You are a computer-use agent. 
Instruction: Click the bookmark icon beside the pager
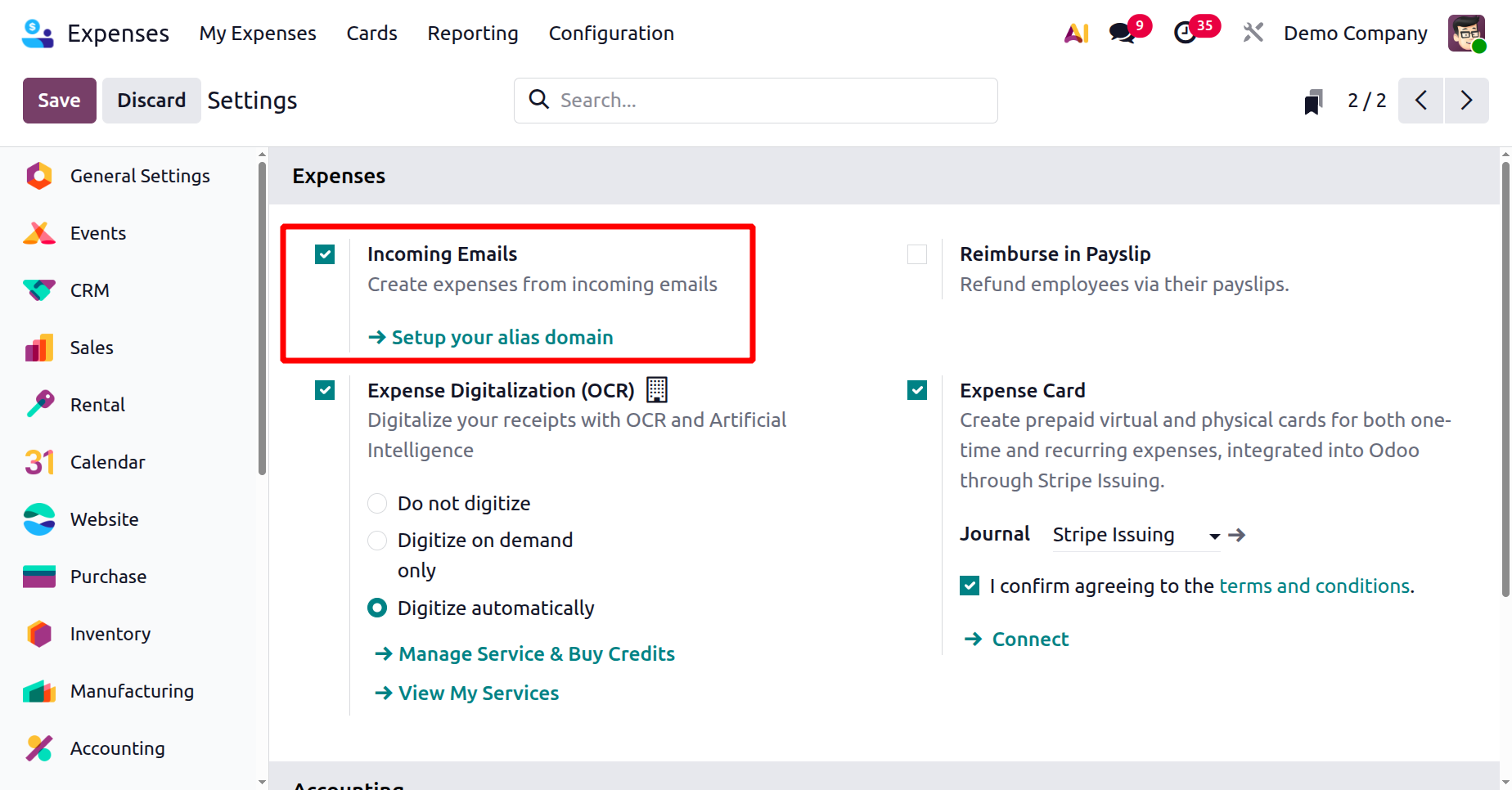1313,101
